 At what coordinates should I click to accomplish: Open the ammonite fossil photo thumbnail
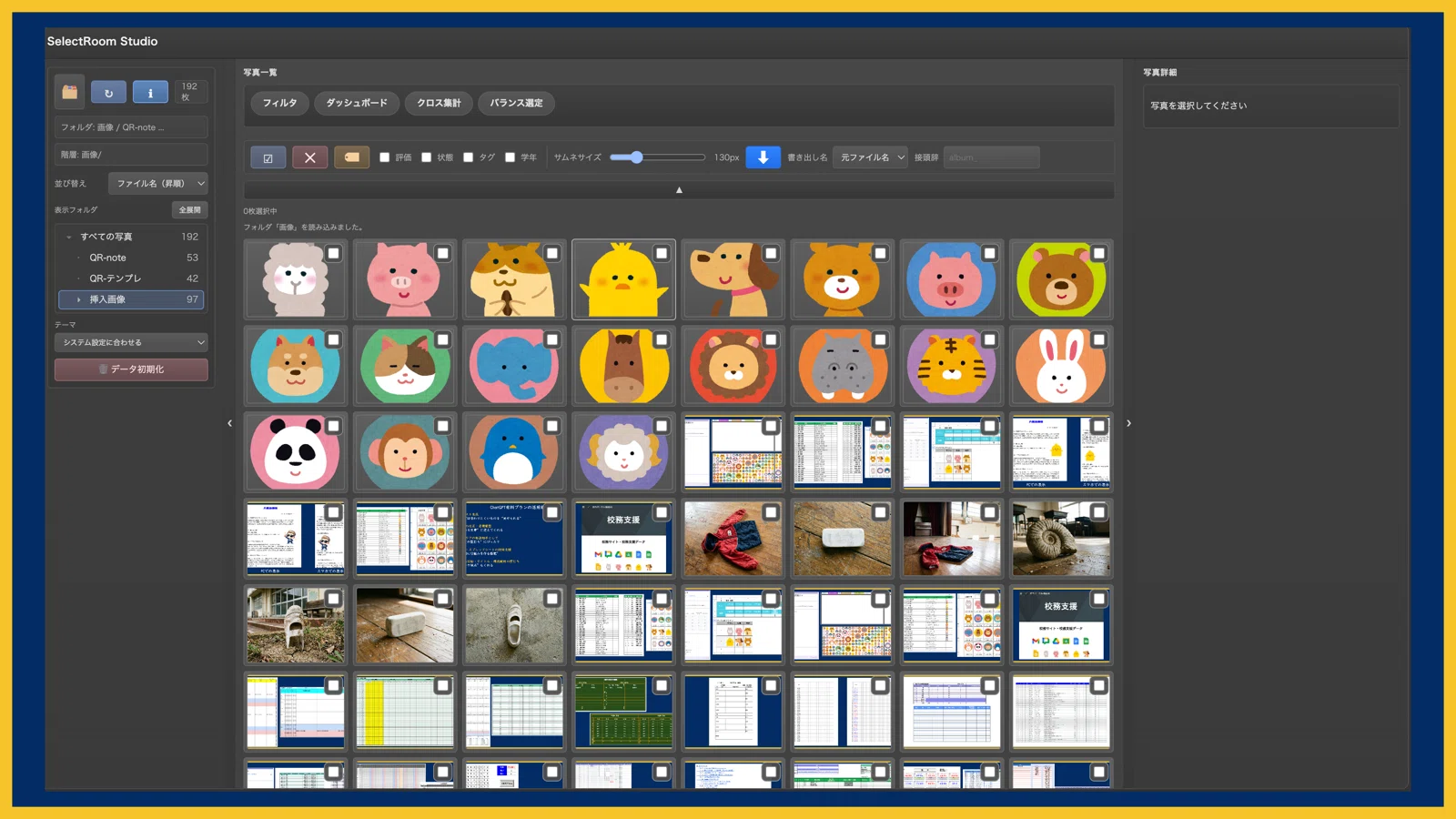point(1060,539)
